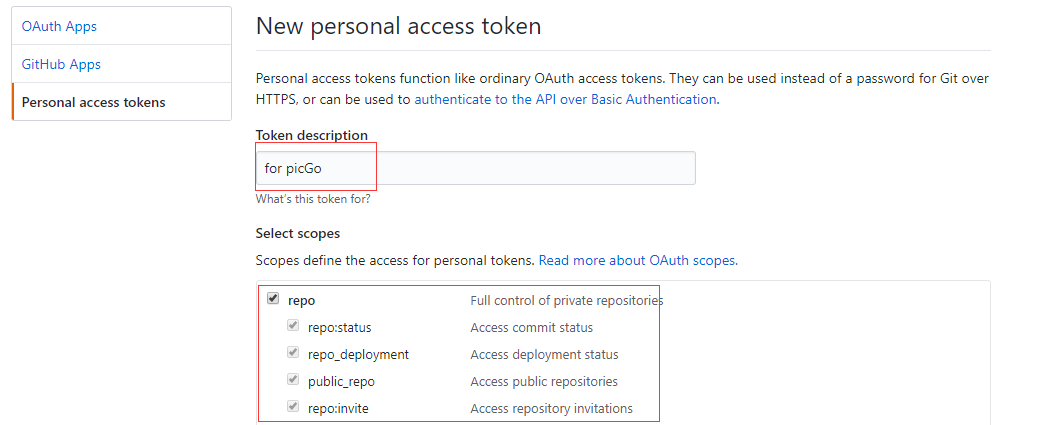Screen dimensions: 1042x425
Task: Click the bold repo scope label text
Action: pos(301,300)
